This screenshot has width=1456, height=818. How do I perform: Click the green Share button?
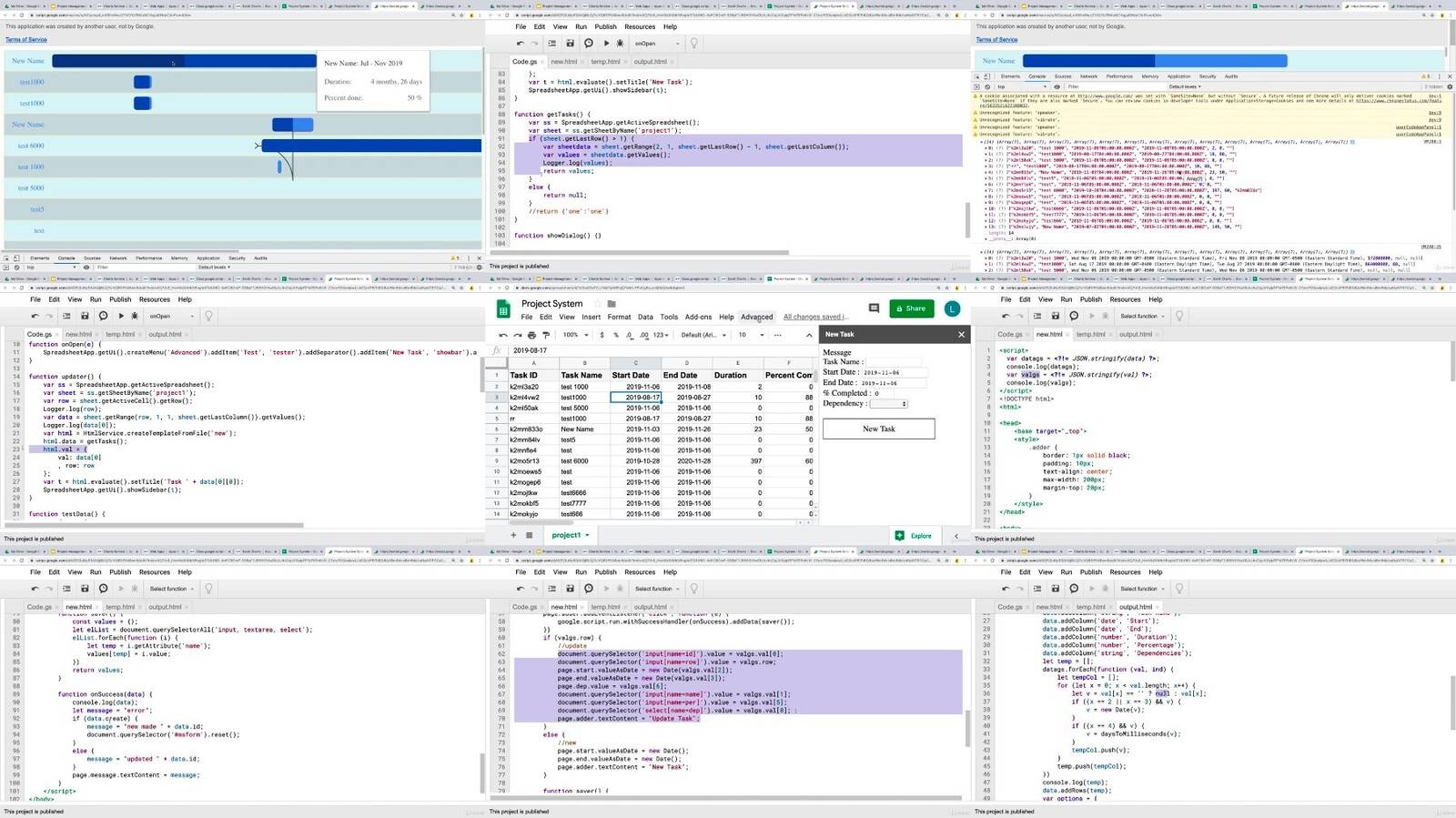[x=911, y=308]
